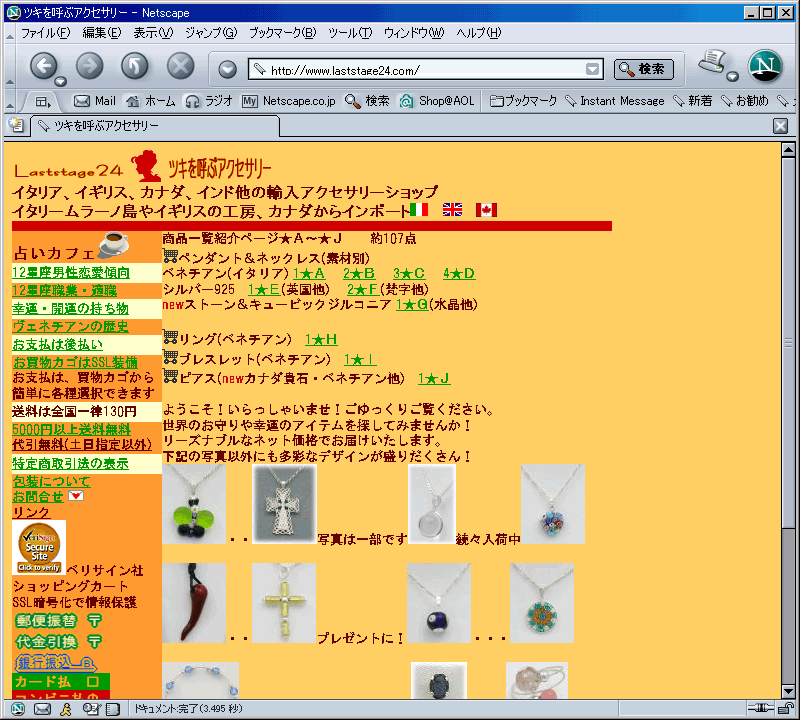This screenshot has height=720, width=800.
Task: Click the Mail toolbar shortcut
Action: pyautogui.click(x=95, y=101)
